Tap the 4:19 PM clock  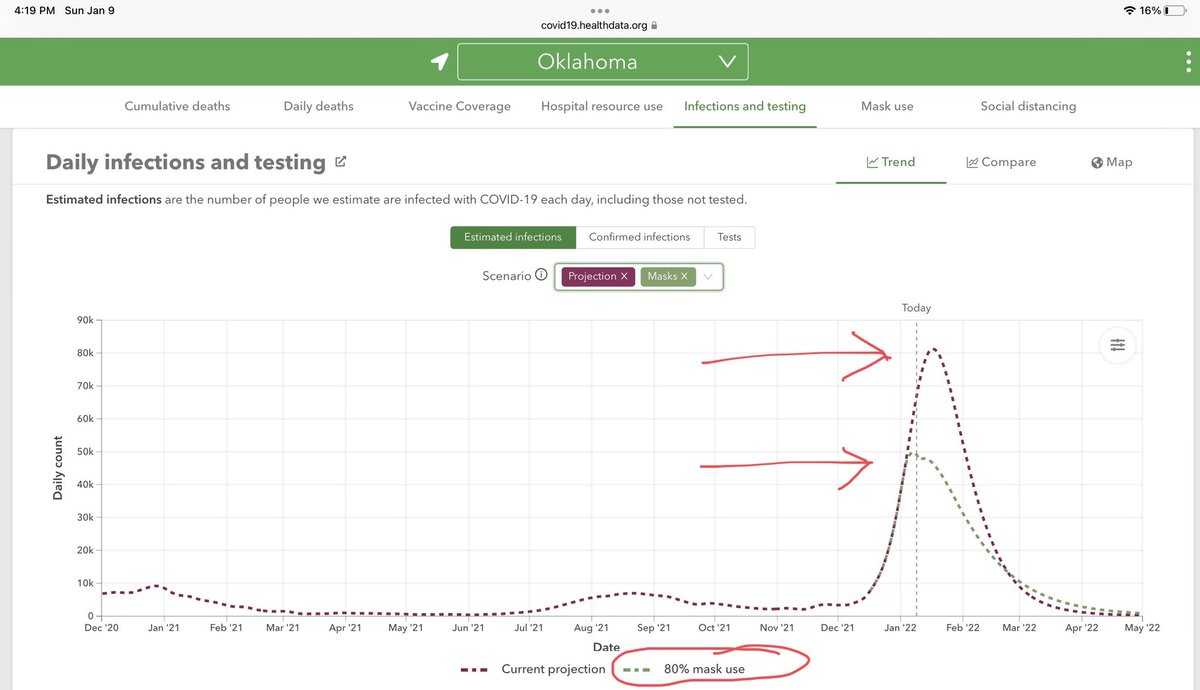coord(33,10)
